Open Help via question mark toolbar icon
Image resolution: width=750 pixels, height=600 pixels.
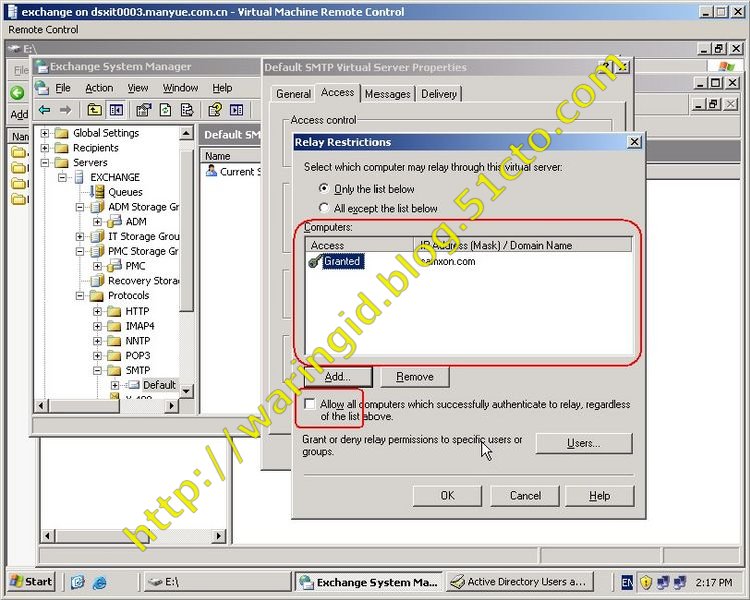[x=214, y=110]
